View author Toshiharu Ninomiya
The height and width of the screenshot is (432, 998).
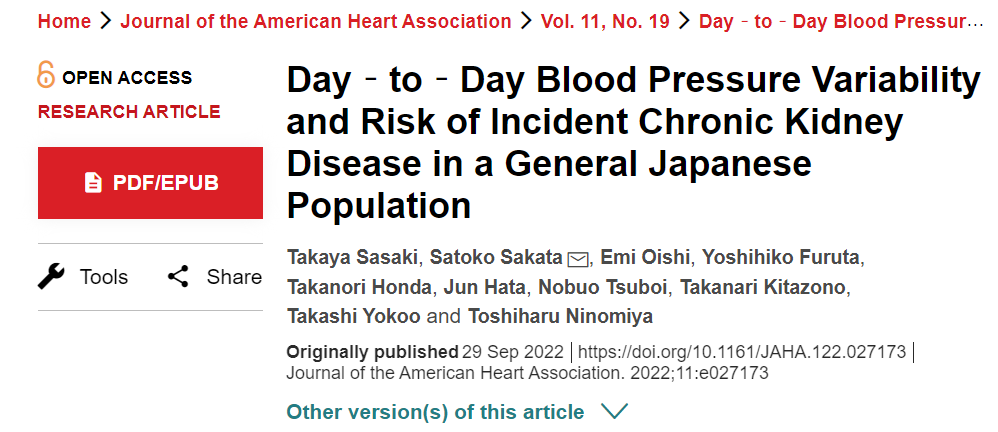pos(561,316)
